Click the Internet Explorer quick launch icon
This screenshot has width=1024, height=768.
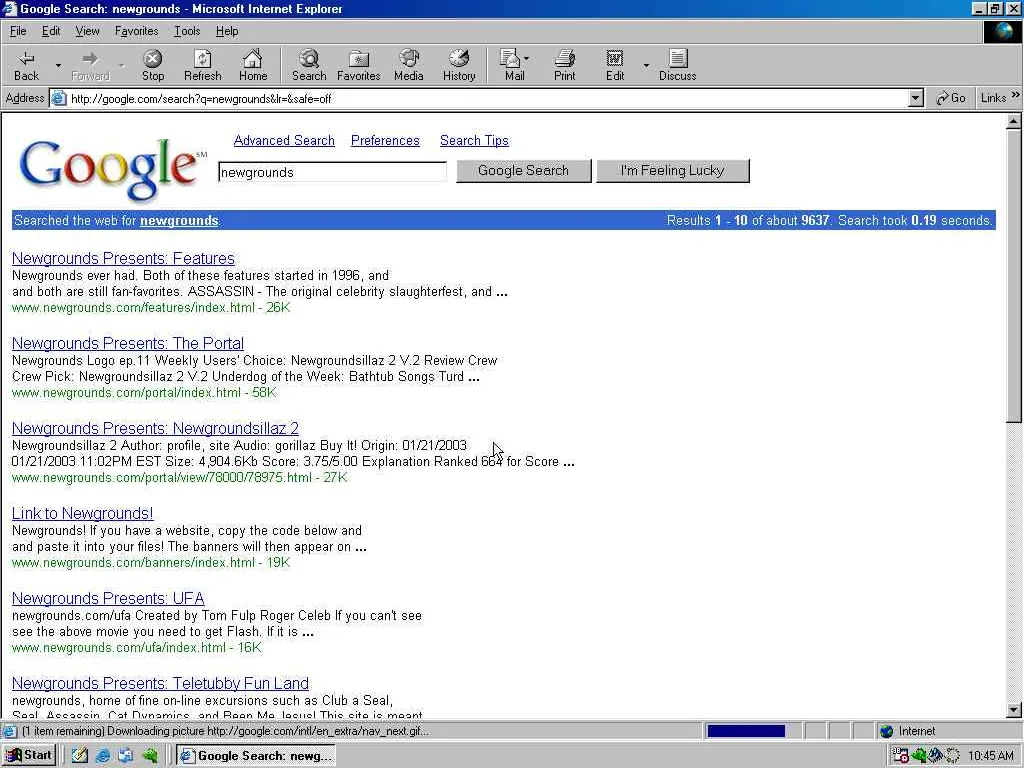tap(103, 756)
